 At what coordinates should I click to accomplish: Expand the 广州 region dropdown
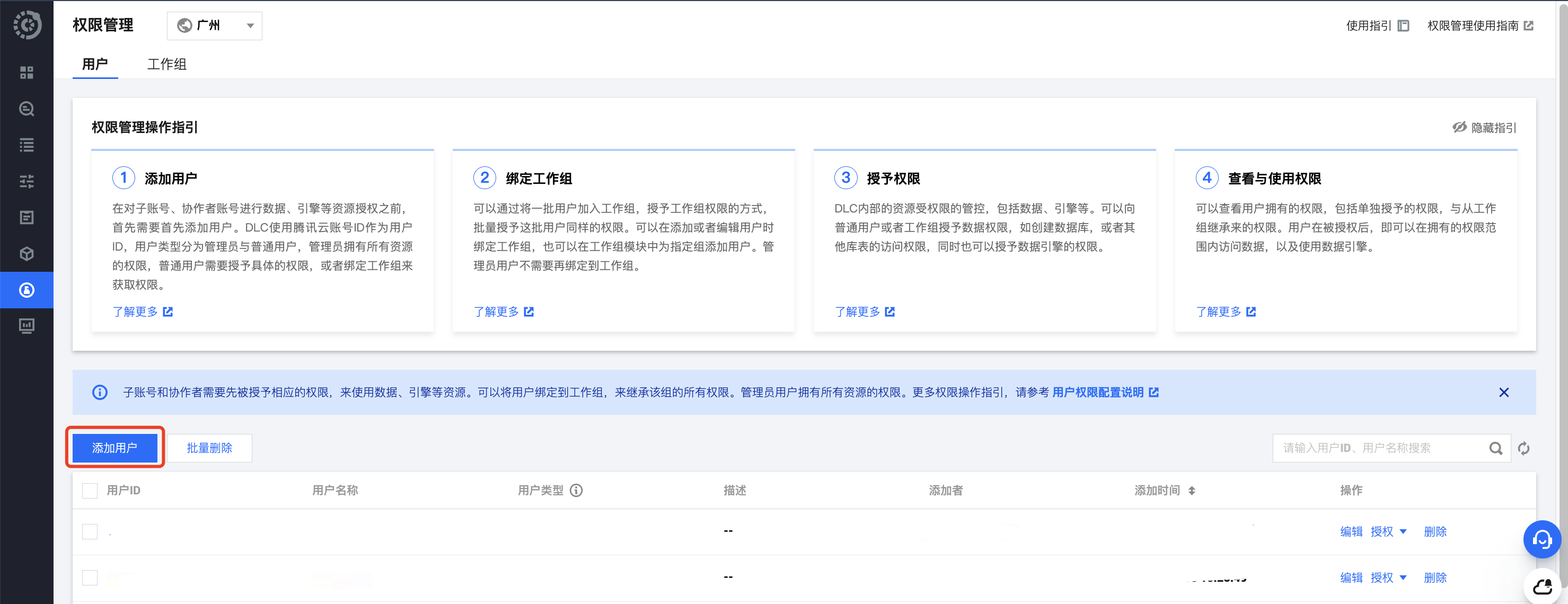point(214,25)
